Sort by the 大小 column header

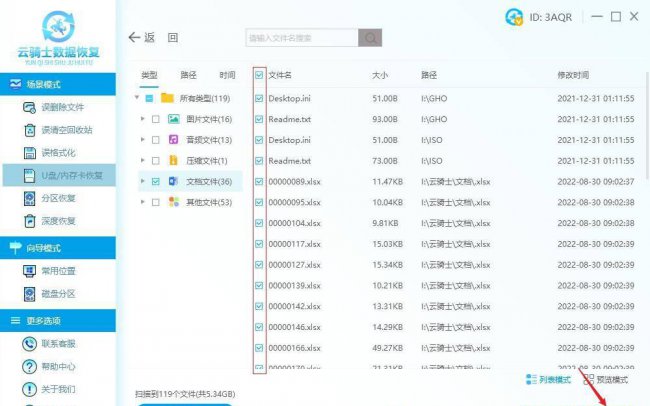pos(380,75)
